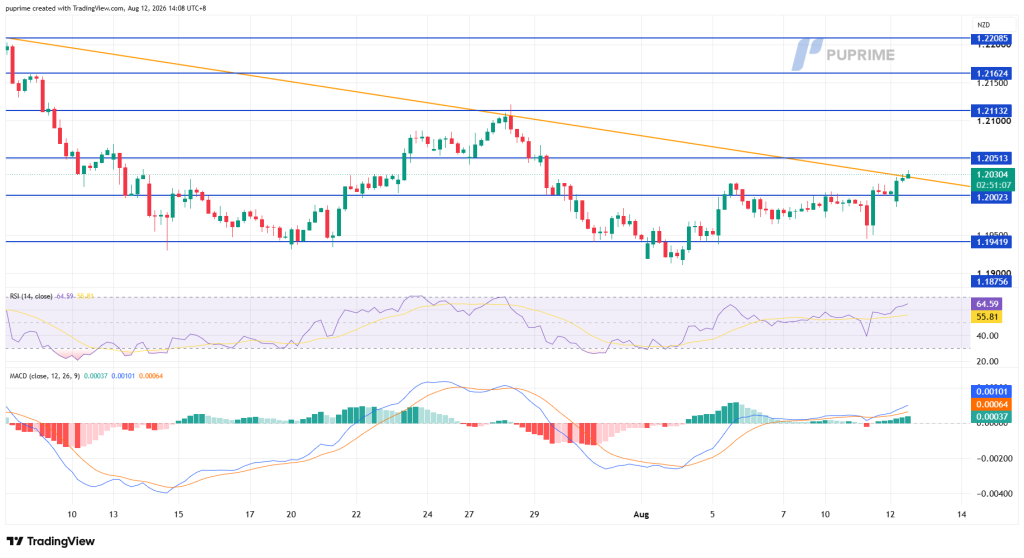The width and height of the screenshot is (1024, 558).
Task: Select the 1.21624 price level tag
Action: (991, 73)
